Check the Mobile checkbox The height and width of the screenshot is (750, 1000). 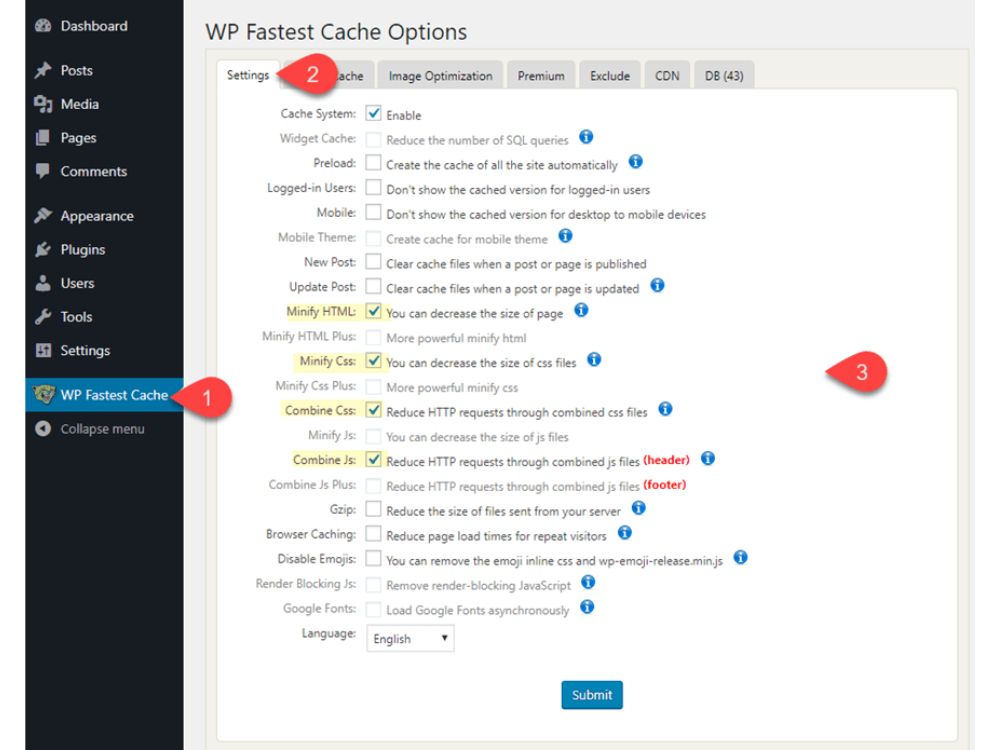pos(374,212)
